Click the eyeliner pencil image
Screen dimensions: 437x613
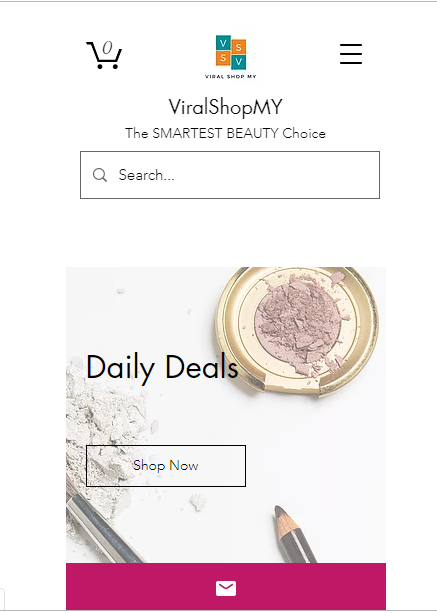[x=292, y=534]
